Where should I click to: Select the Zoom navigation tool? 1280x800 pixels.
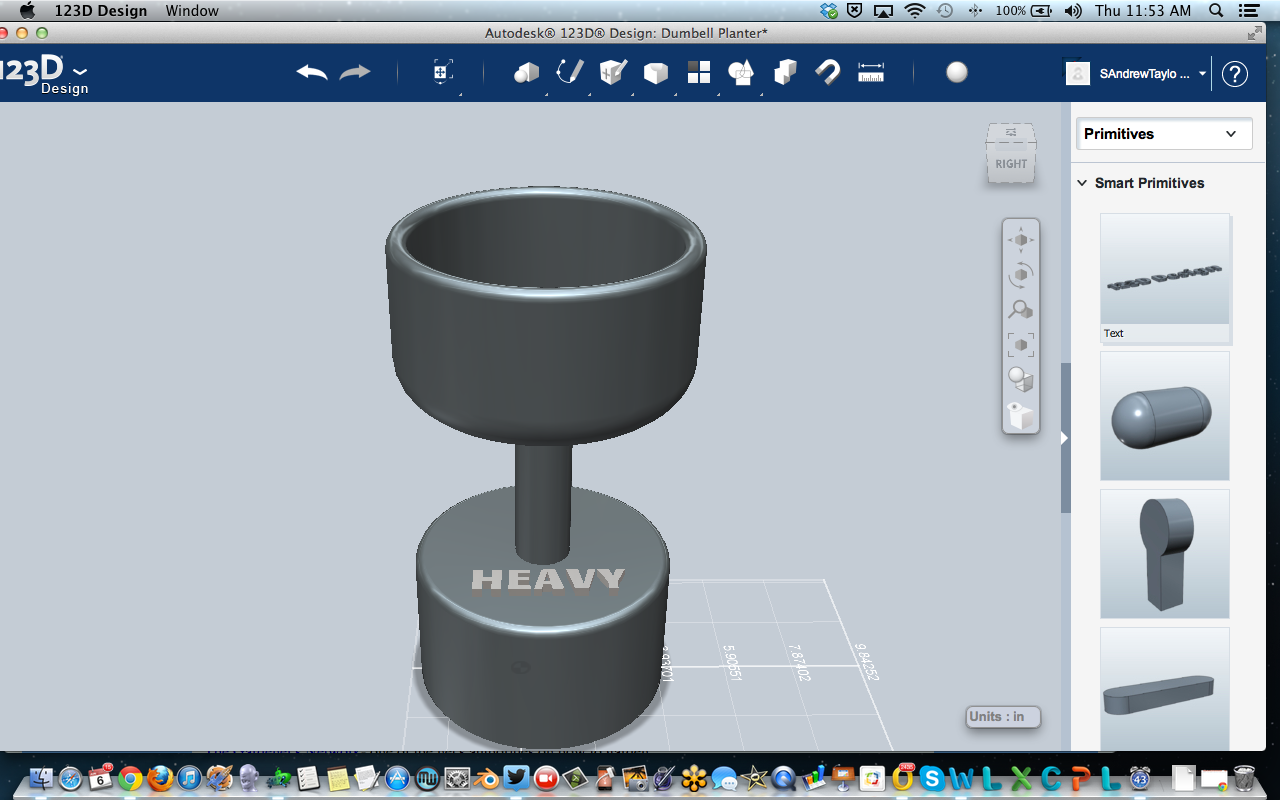point(1021,309)
